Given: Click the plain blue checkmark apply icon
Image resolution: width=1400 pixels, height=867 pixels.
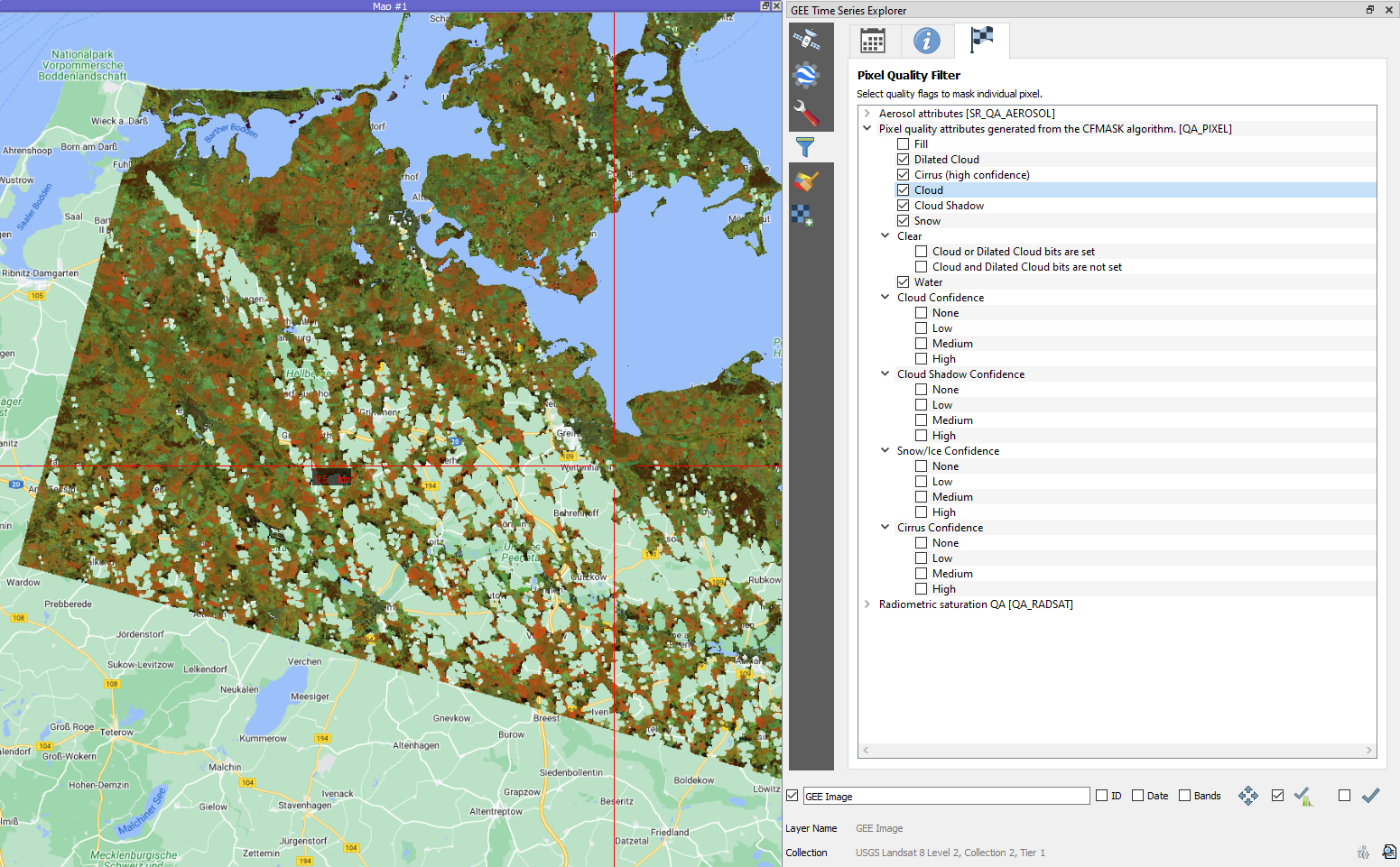Looking at the screenshot, I should 1371,796.
